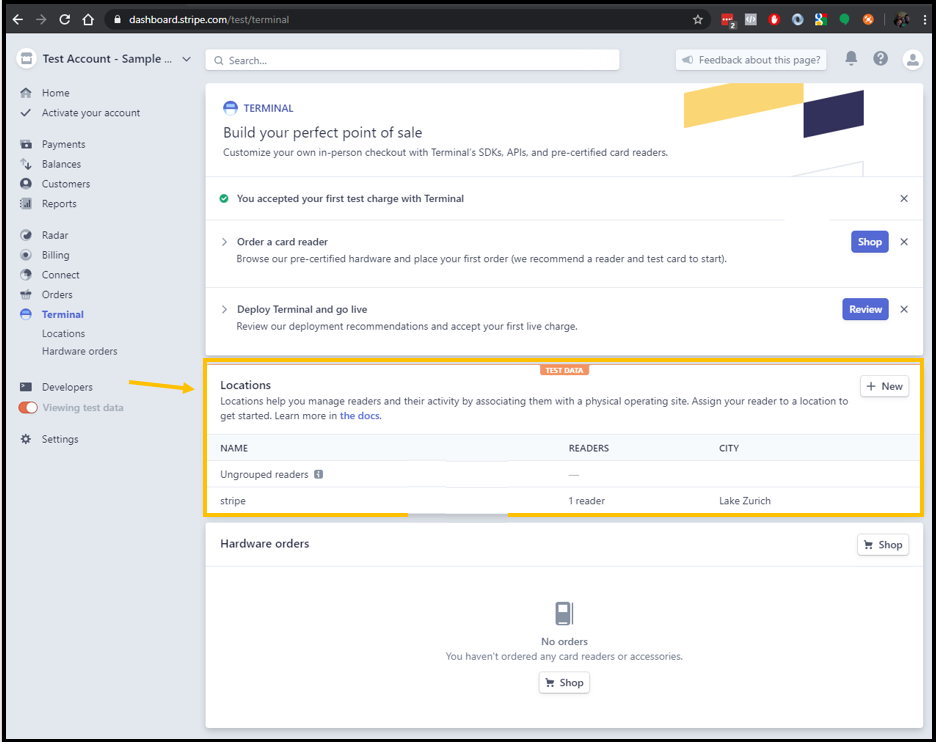The image size is (936, 742).
Task: Dismiss the Order a card reader step
Action: click(x=904, y=242)
